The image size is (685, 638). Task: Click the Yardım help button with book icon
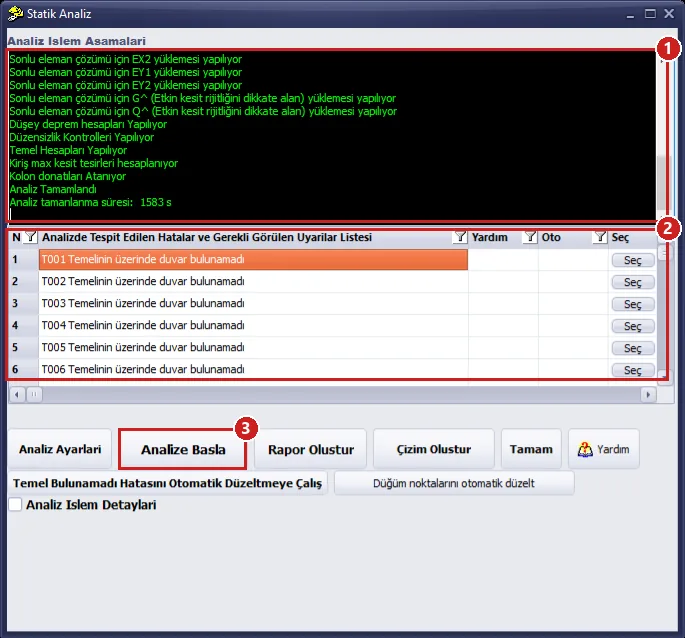(604, 449)
